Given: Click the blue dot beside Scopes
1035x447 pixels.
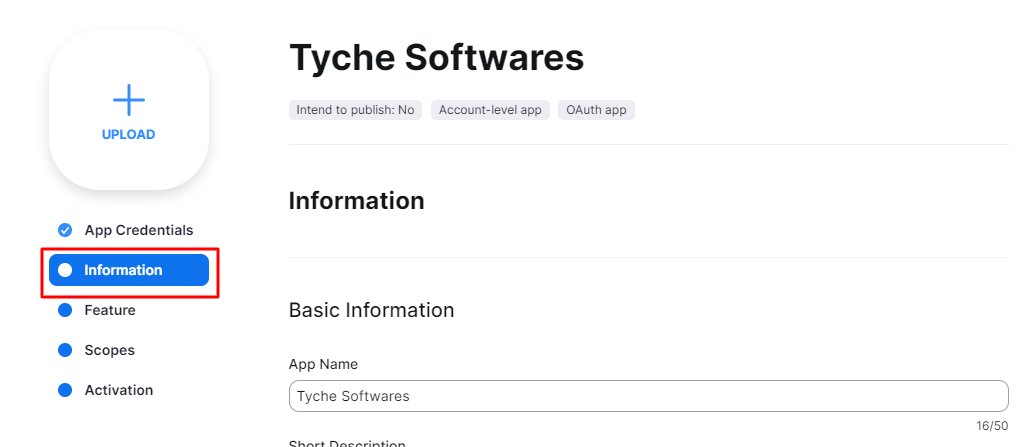Looking at the screenshot, I should click(65, 350).
